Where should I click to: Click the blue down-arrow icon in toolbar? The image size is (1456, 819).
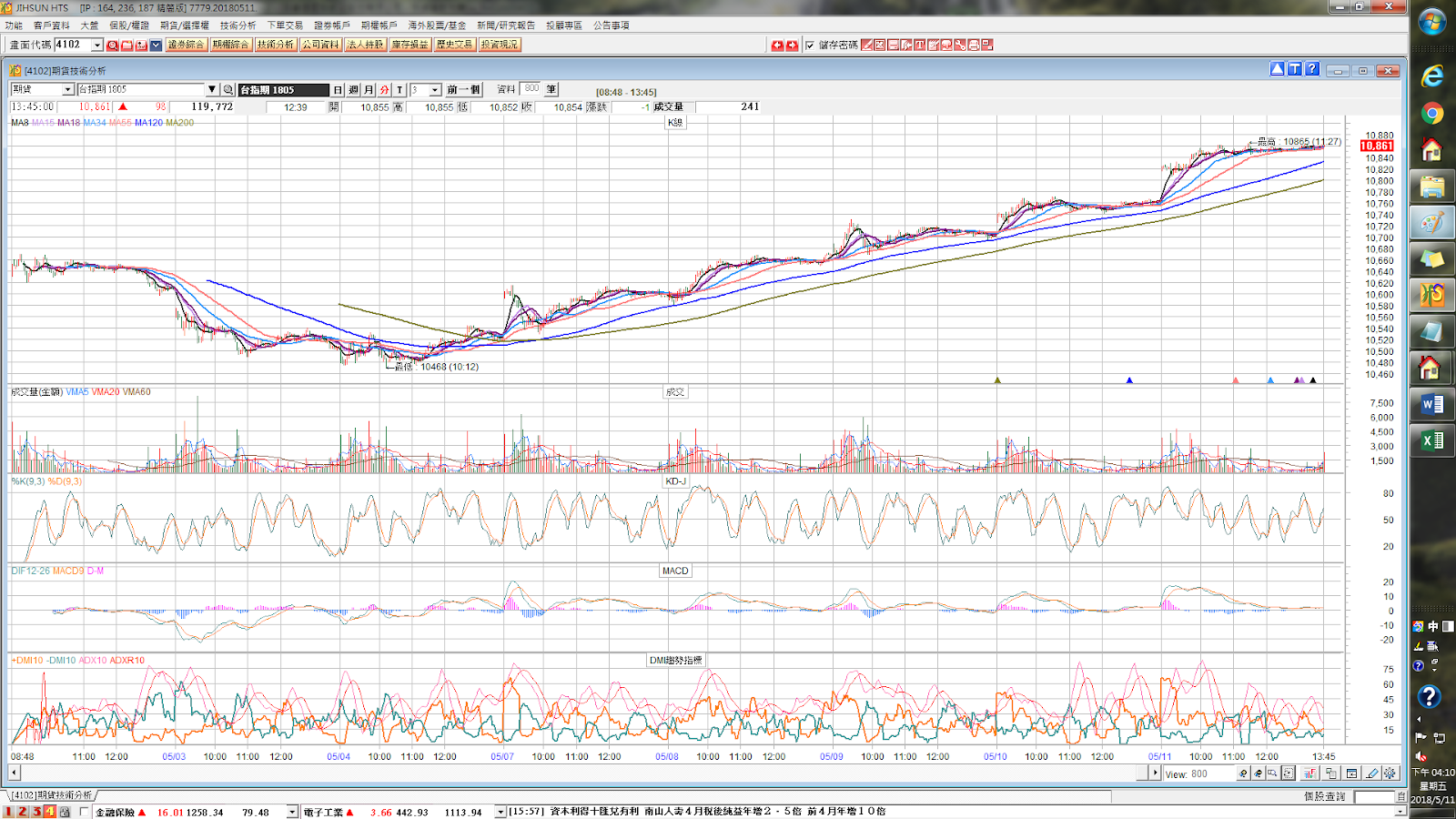156,45
